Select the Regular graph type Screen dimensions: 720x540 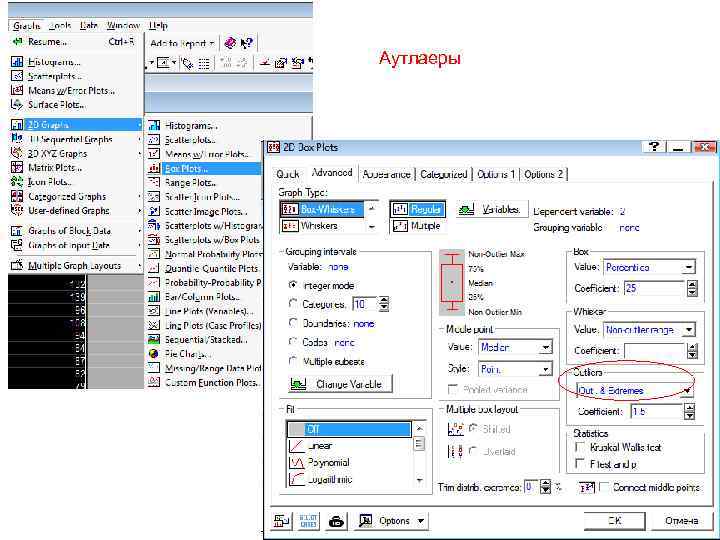(418, 209)
